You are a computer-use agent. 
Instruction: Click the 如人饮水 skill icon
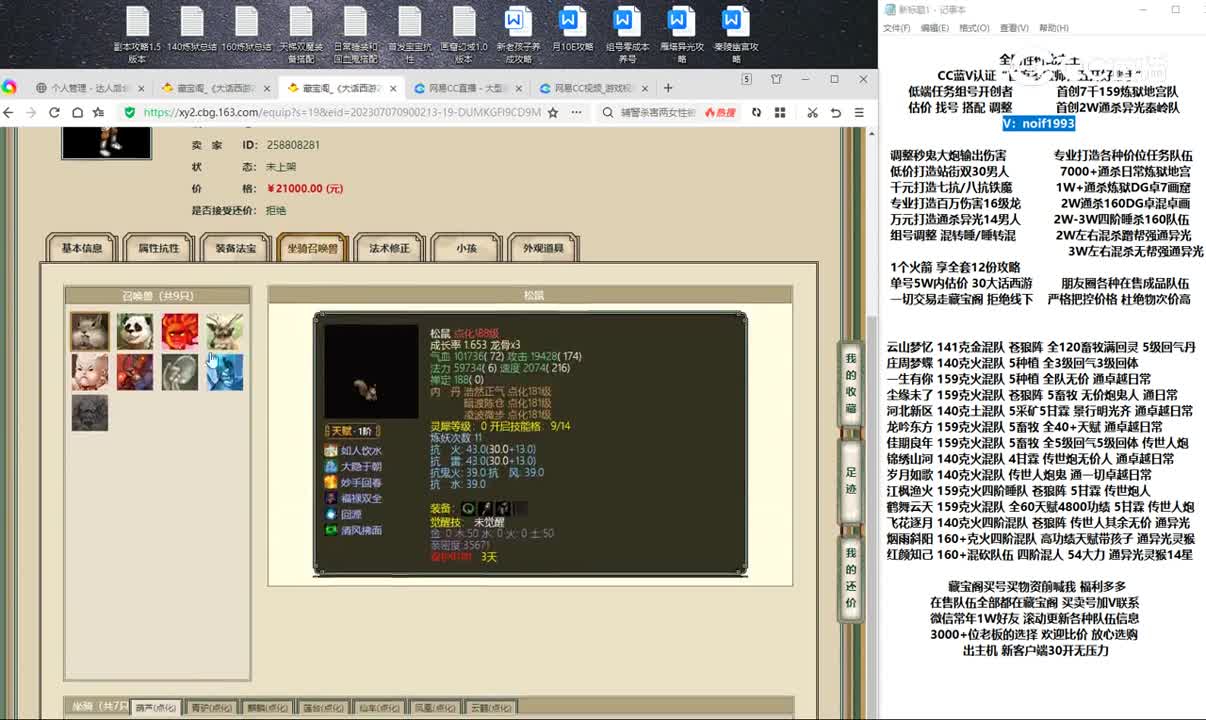point(331,451)
